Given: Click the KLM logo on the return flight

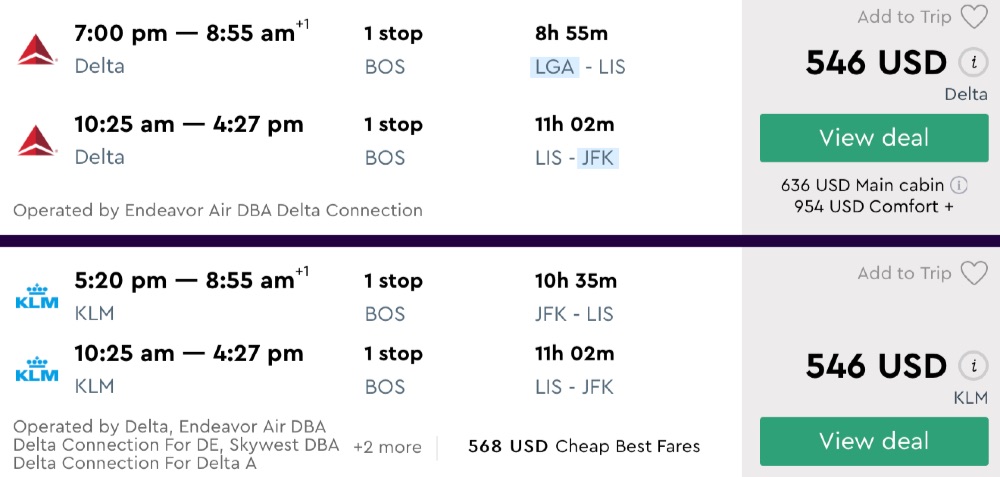Looking at the screenshot, I should tap(37, 369).
